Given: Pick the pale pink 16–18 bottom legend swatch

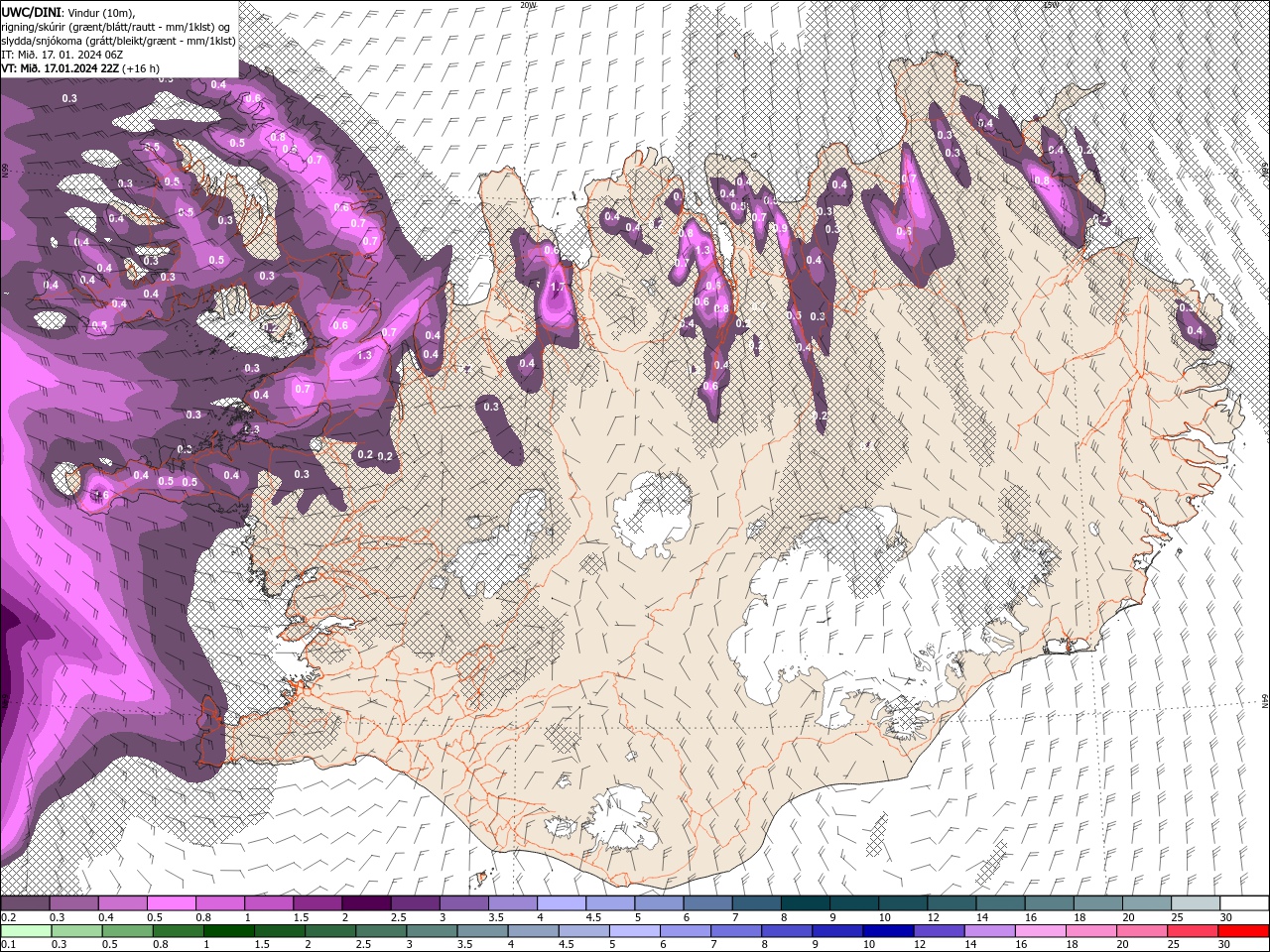Looking at the screenshot, I should [x=1041, y=931].
